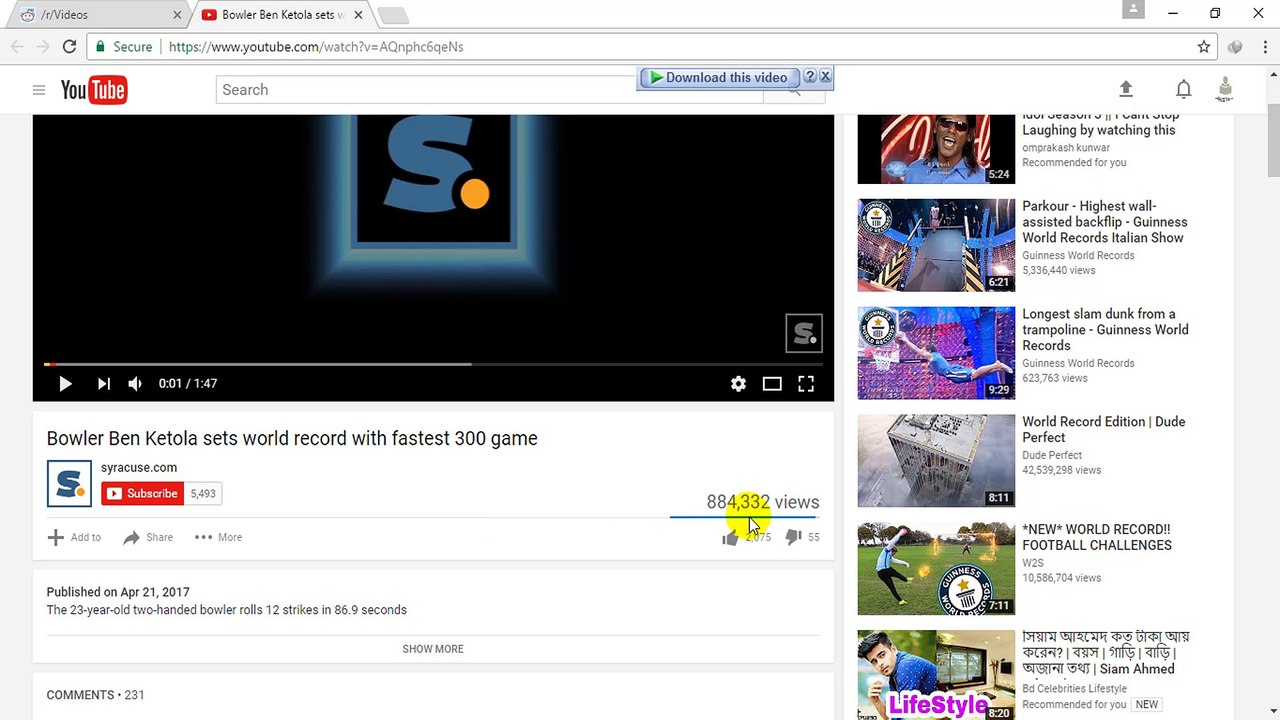
Task: Open the syracuse.com channel avatar
Action: pos(69,484)
